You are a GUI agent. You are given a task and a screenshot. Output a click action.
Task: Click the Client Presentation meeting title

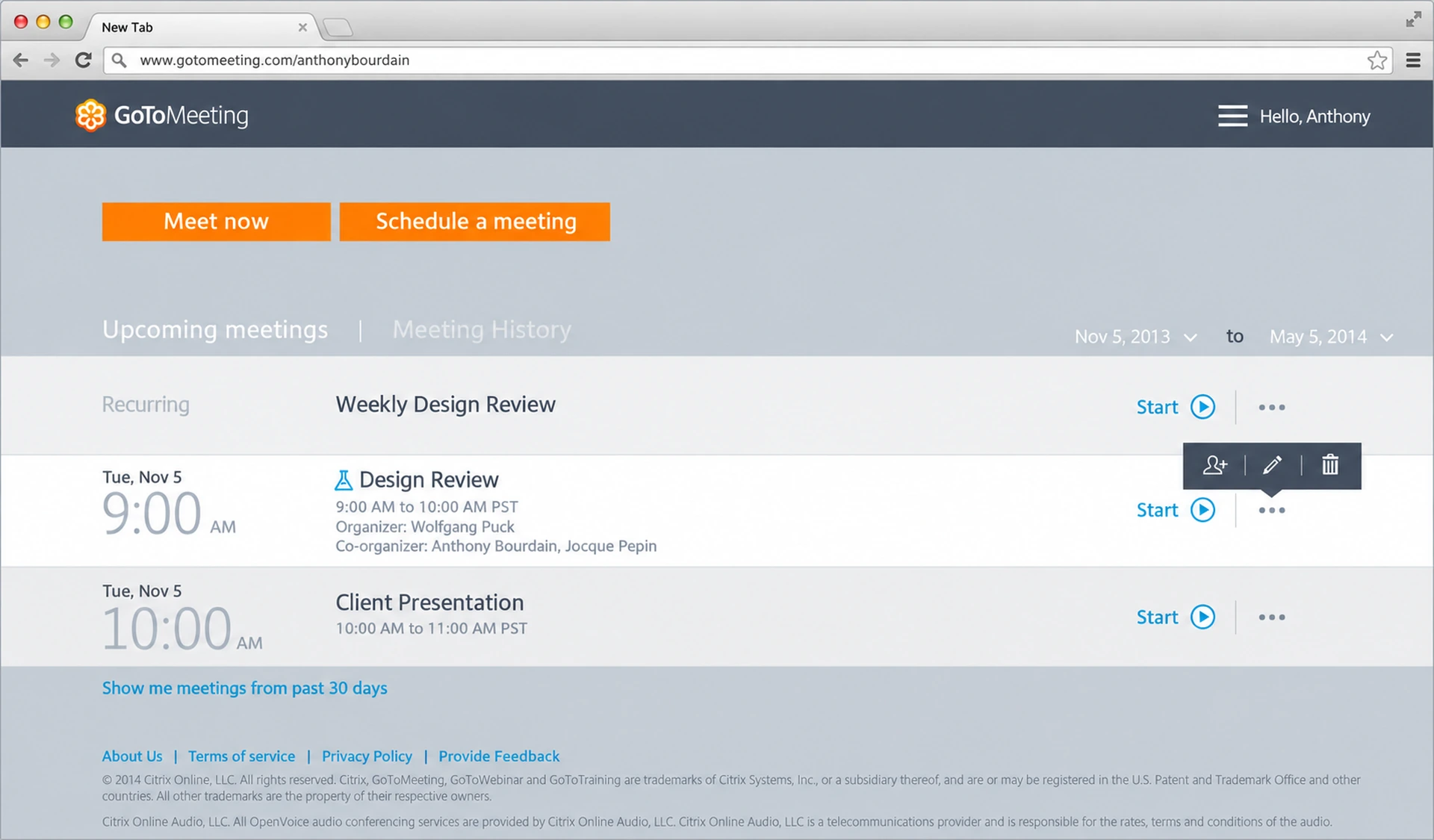coord(429,602)
